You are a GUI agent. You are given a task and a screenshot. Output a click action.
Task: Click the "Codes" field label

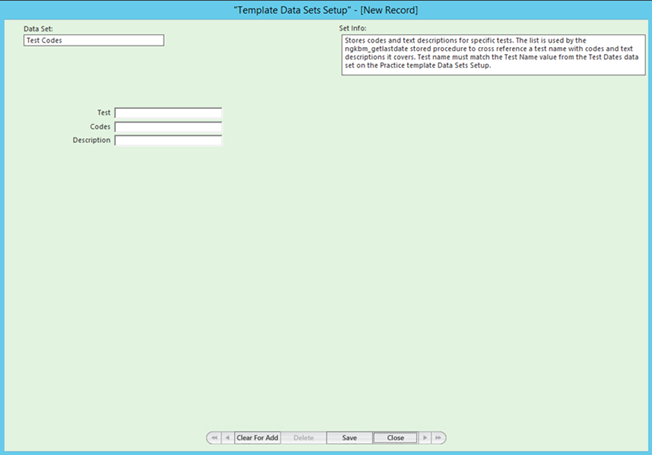point(100,126)
